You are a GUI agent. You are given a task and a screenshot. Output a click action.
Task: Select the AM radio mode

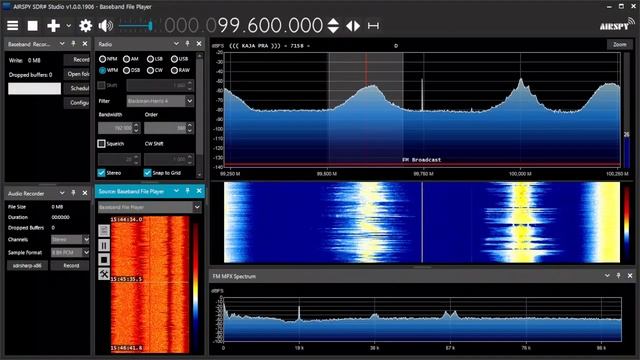tap(131, 59)
